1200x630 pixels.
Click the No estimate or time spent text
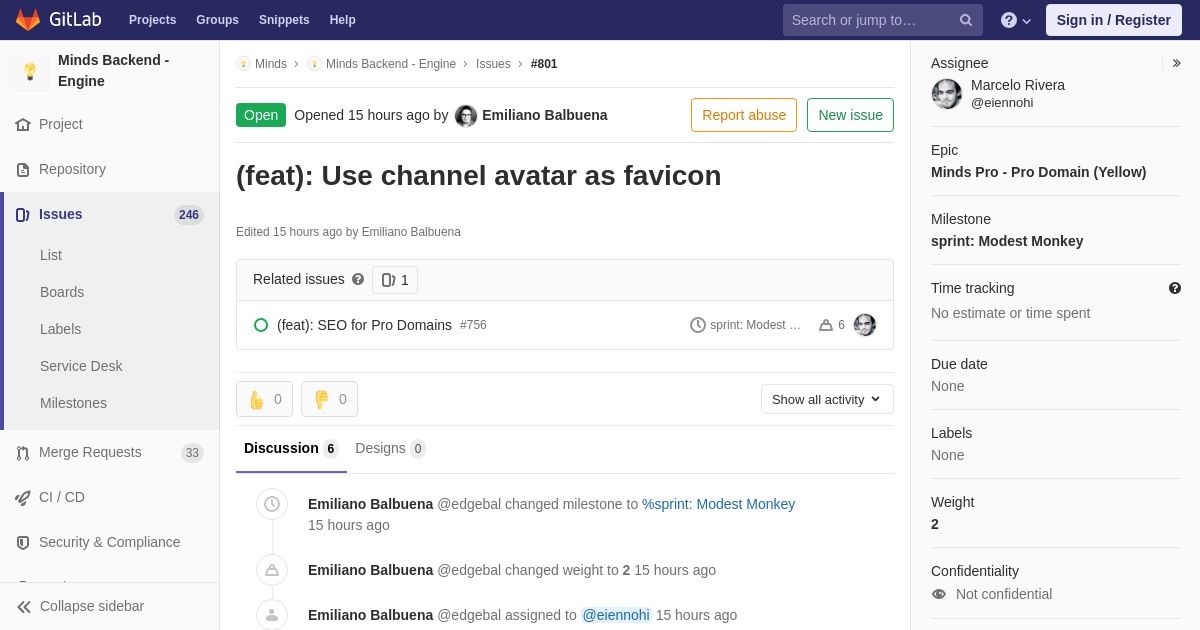tap(1010, 313)
